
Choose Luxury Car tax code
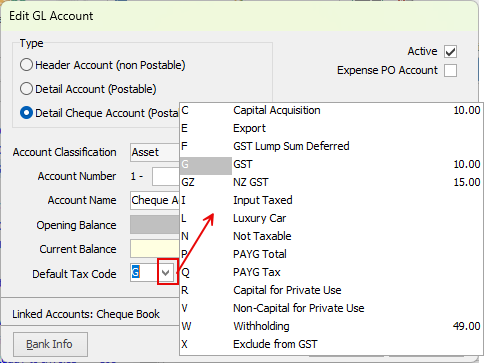(x=331, y=218)
